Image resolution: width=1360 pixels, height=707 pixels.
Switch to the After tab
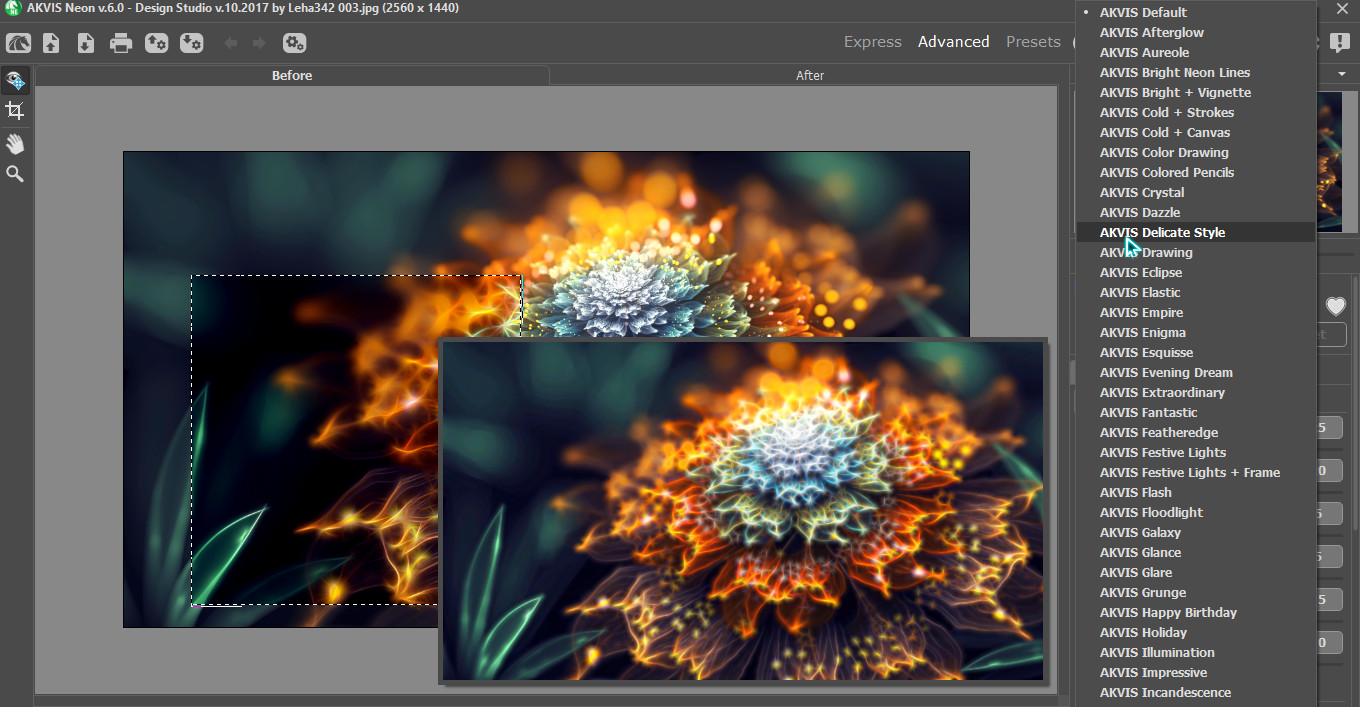(809, 75)
